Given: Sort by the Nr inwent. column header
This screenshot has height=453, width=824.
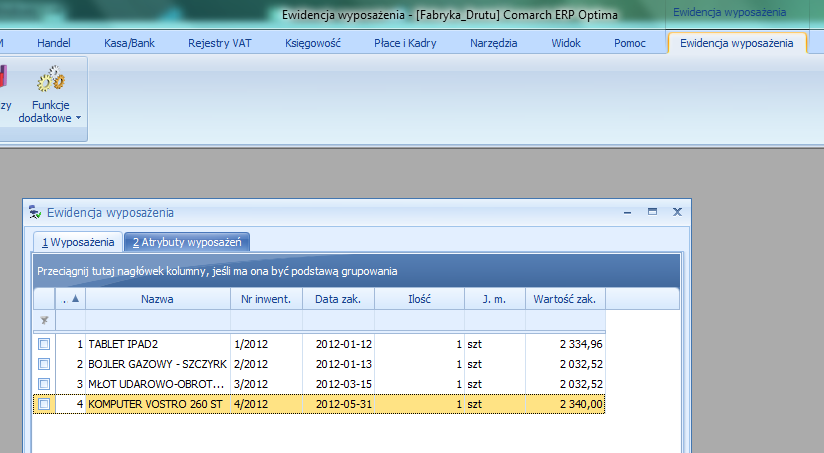Looking at the screenshot, I should 266,299.
